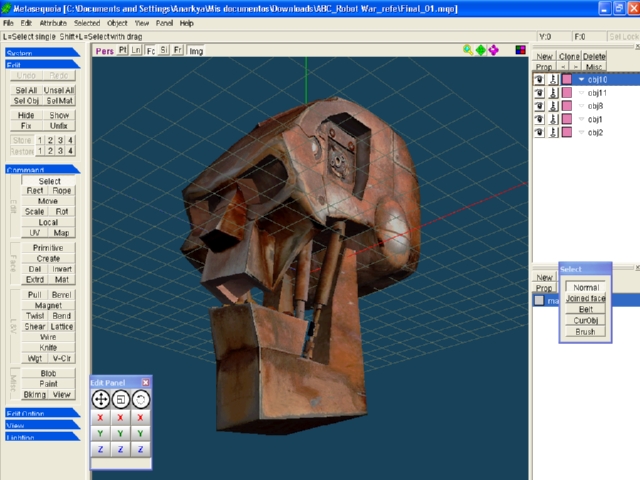This screenshot has width=640, height=480.
Task: Toggle Si simple display in viewport
Action: pyautogui.click(x=164, y=50)
